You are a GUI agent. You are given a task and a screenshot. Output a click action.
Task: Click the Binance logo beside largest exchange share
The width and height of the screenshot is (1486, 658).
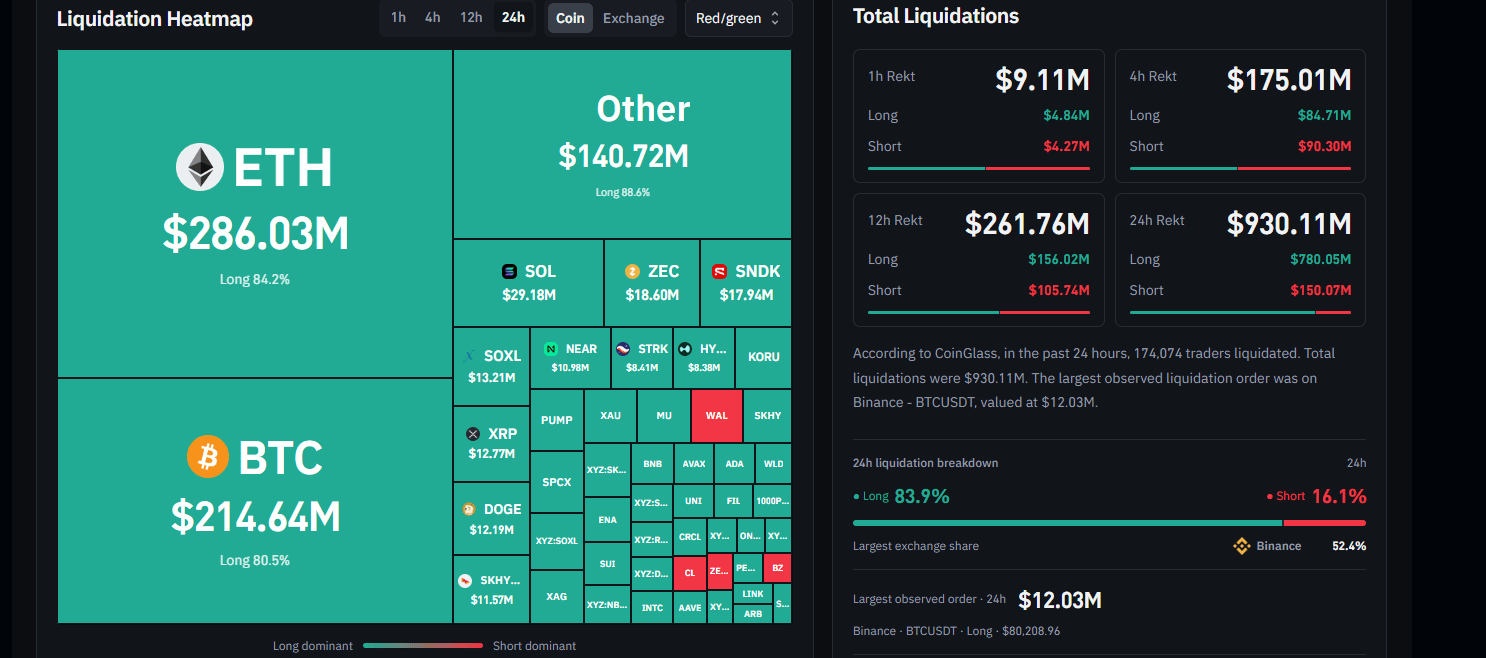[x=1242, y=546]
